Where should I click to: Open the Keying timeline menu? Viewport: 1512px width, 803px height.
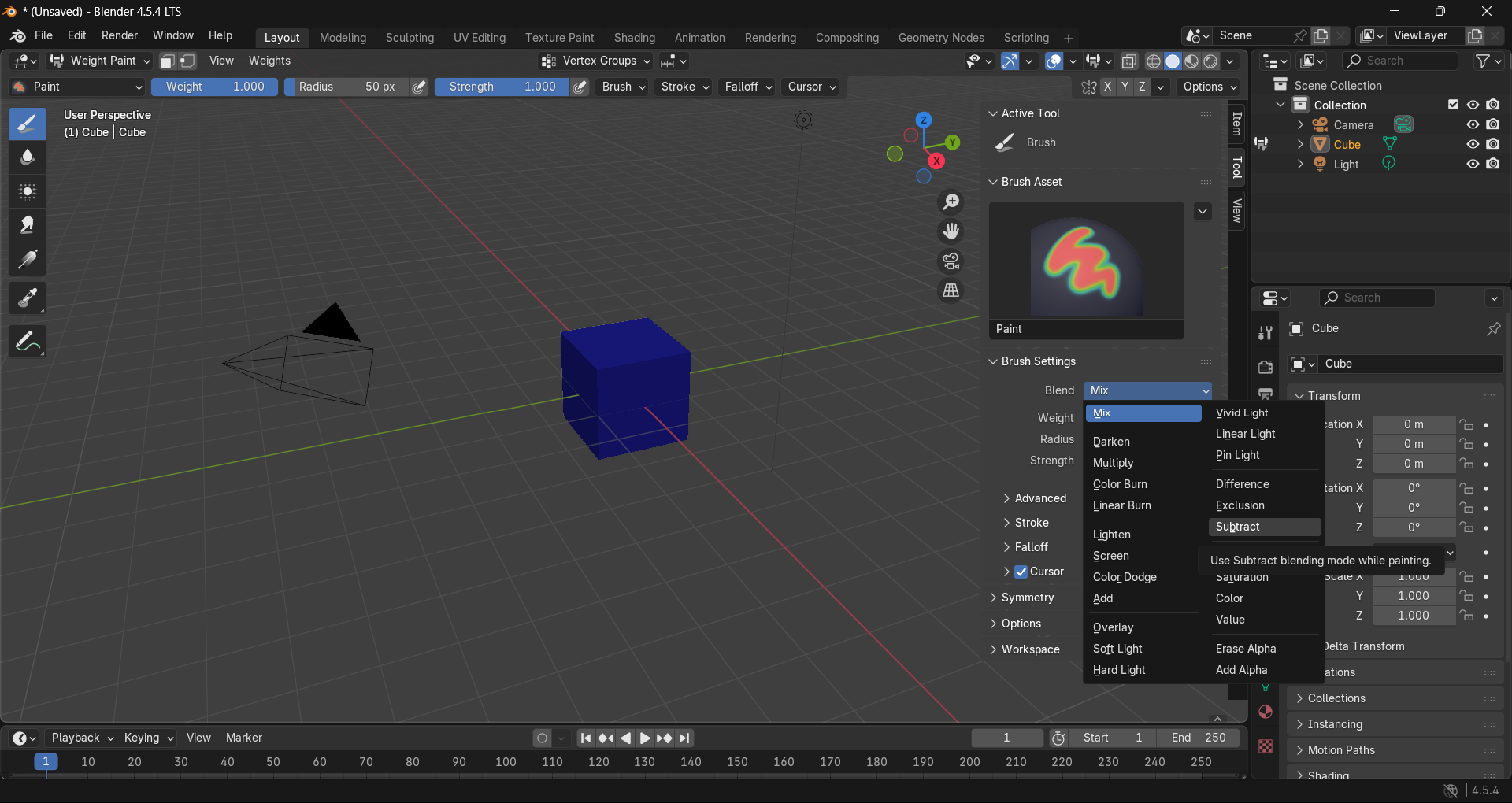tap(148, 738)
